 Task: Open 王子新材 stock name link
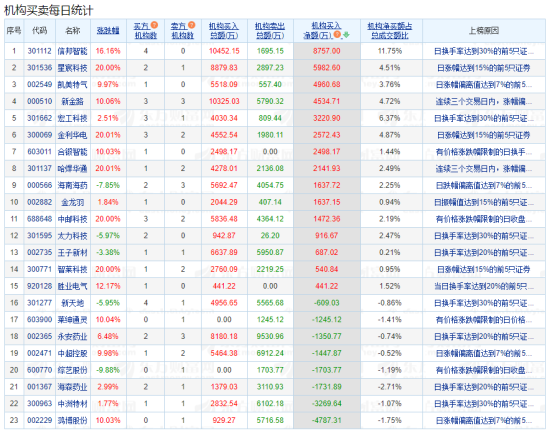point(73,253)
